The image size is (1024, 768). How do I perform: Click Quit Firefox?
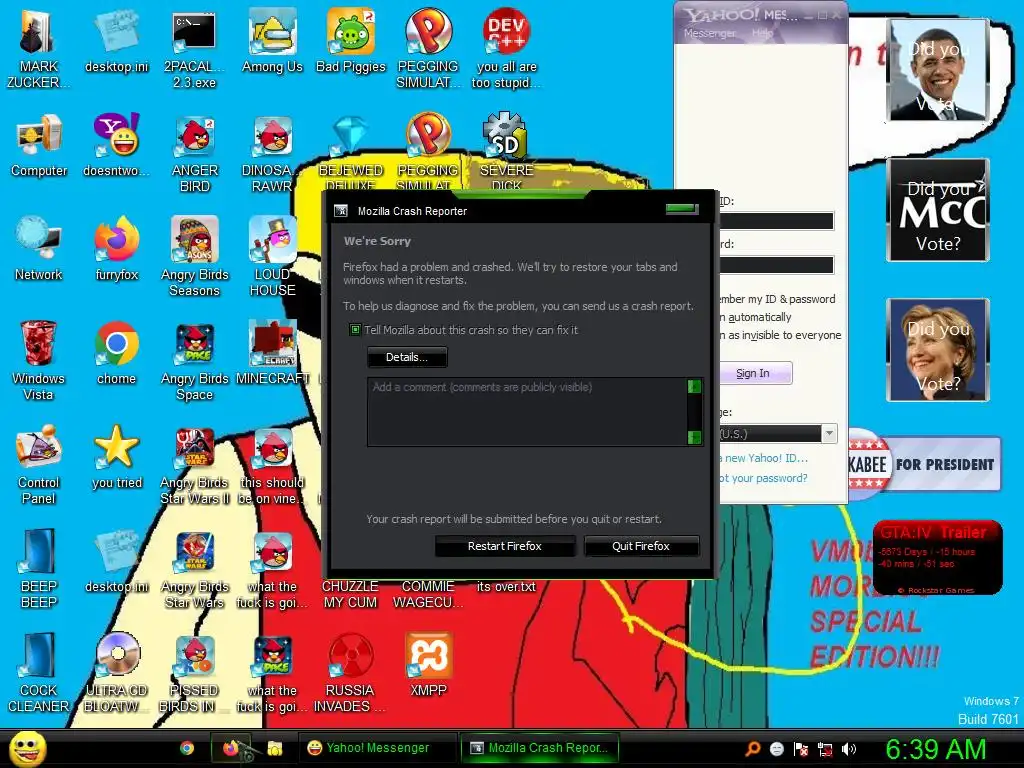coord(641,546)
